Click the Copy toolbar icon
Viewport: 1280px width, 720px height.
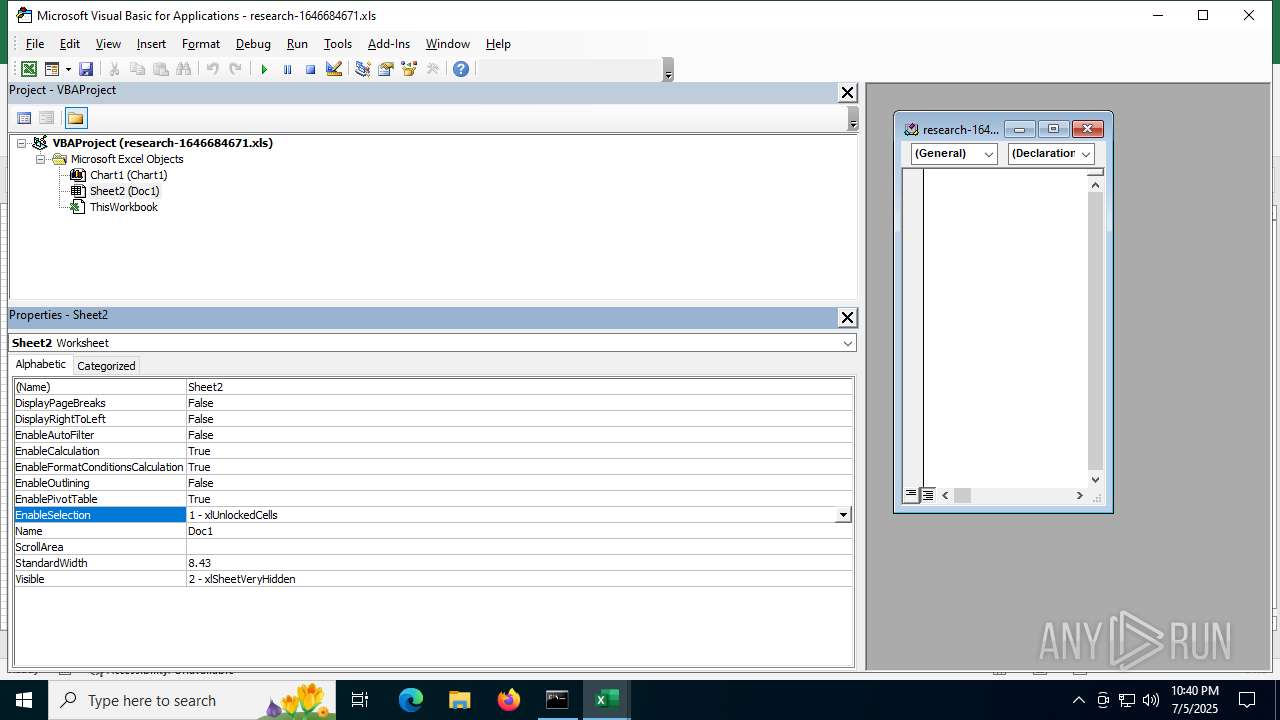tap(137, 69)
